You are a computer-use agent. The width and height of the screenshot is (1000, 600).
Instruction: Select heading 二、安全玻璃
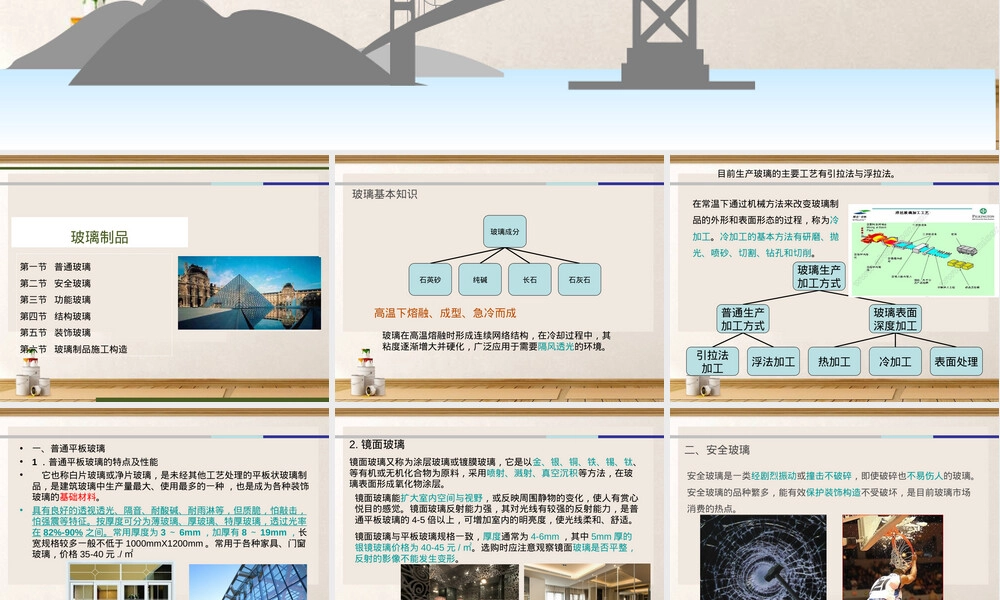click(x=717, y=450)
